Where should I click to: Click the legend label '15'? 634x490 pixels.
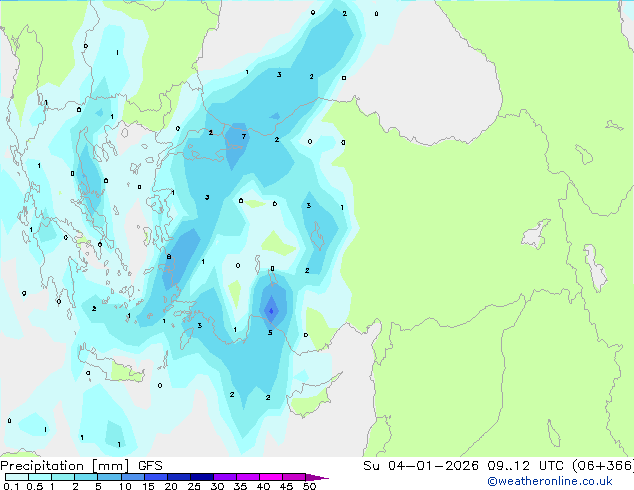[148, 486]
